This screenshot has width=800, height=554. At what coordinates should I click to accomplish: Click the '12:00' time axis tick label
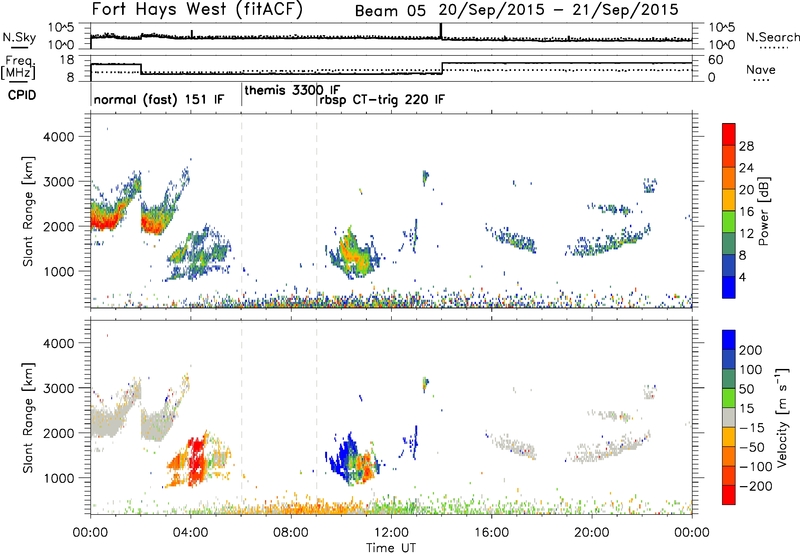(x=391, y=533)
